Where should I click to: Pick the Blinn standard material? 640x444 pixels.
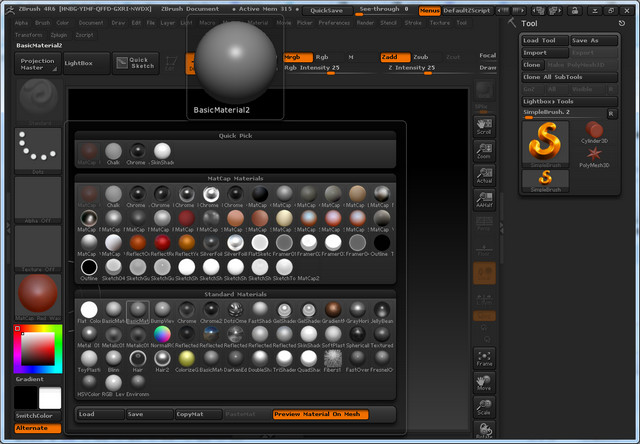[113, 359]
